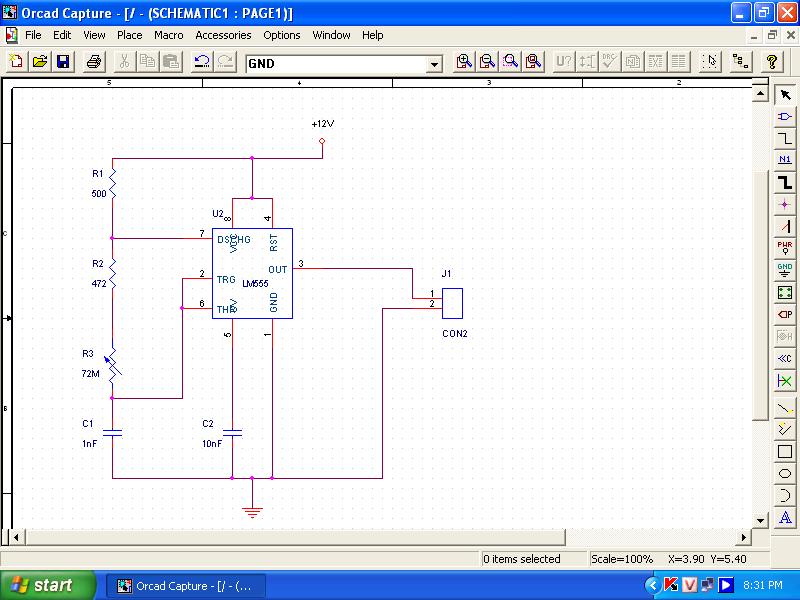Click the Undo toolbar icon
The image size is (800, 600).
click(x=202, y=62)
